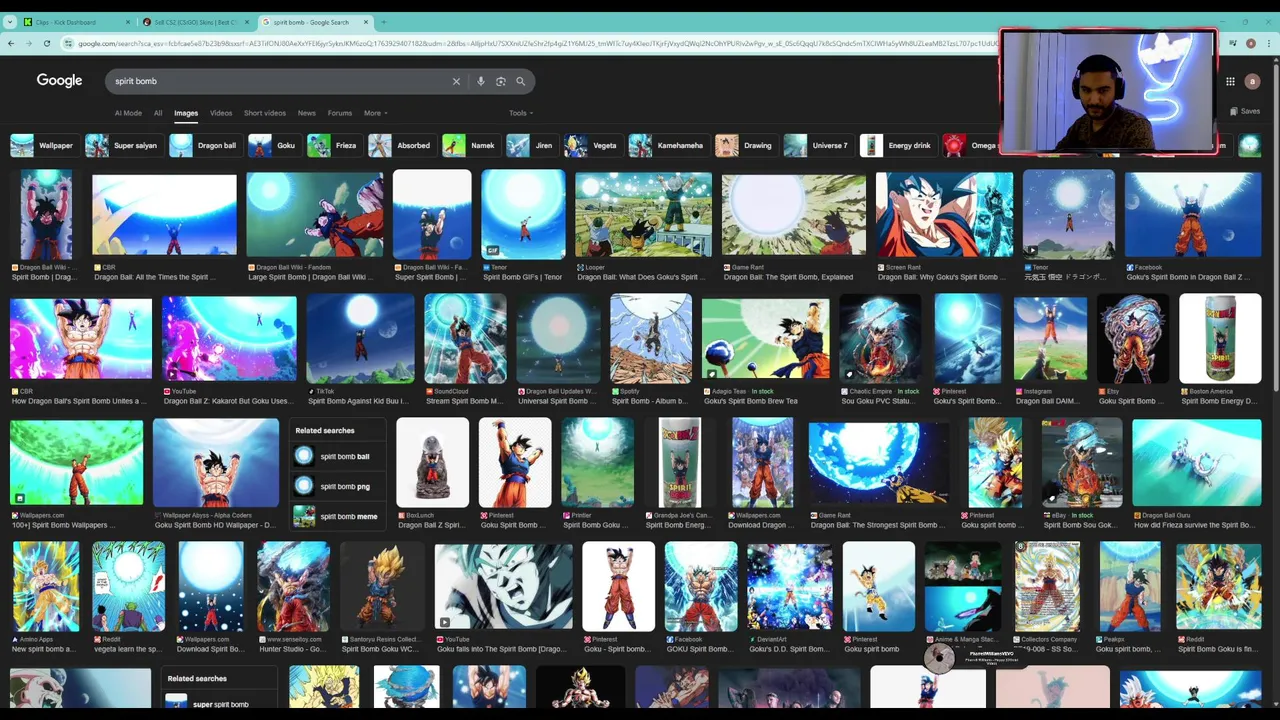The image size is (1280, 720).
Task: Select related search super spirit bomb
Action: [220, 703]
